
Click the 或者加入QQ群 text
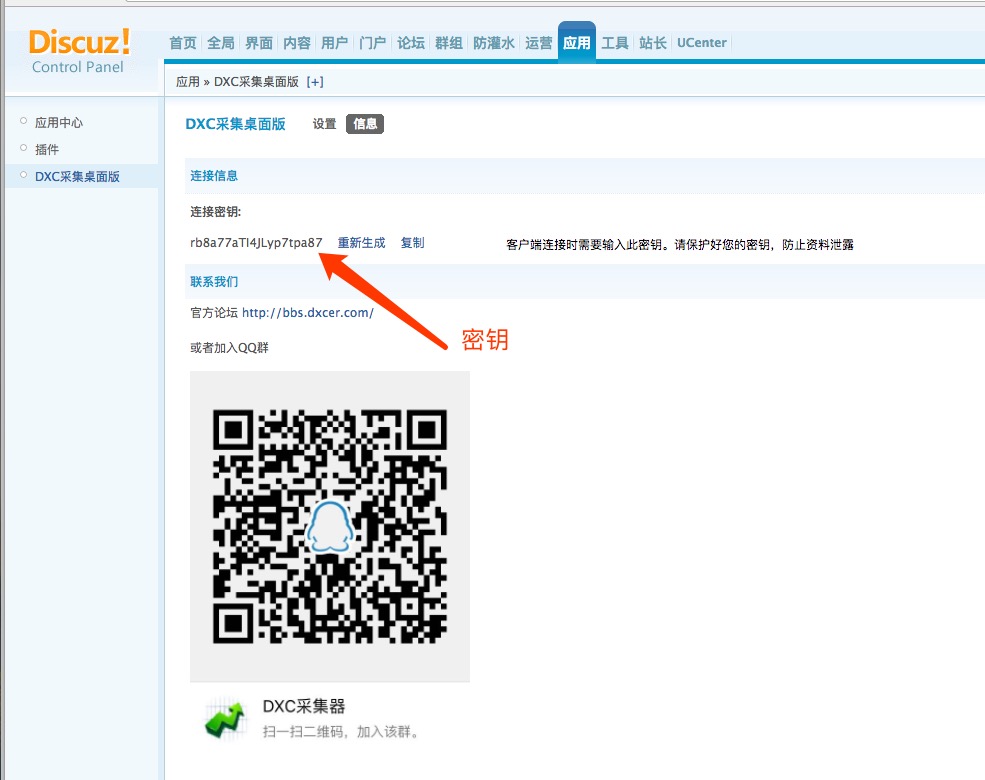coord(229,347)
